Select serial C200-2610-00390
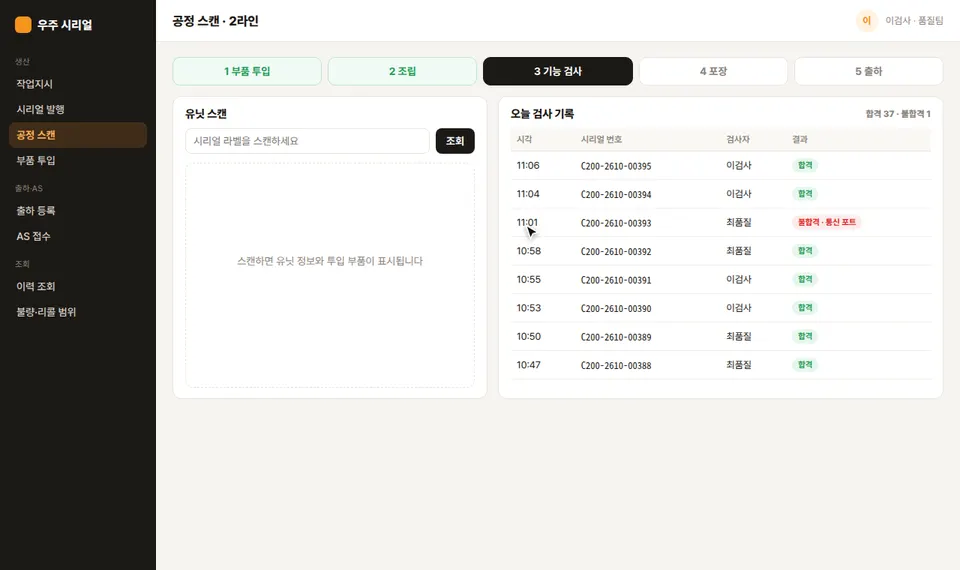The width and height of the screenshot is (960, 570). 616,308
